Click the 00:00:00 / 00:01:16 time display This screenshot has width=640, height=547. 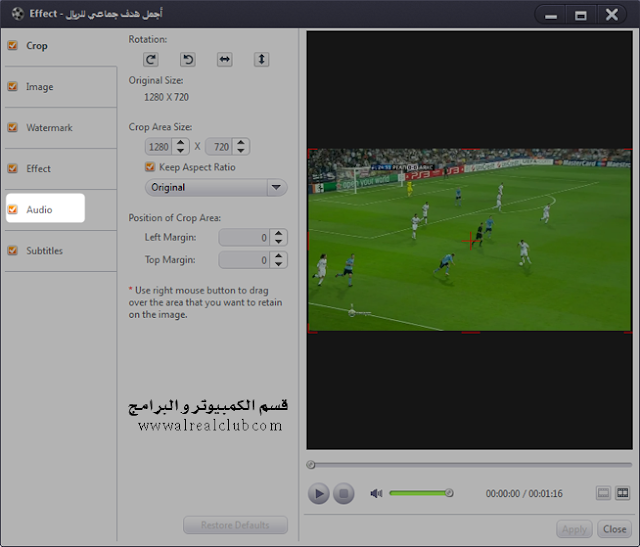click(x=524, y=494)
